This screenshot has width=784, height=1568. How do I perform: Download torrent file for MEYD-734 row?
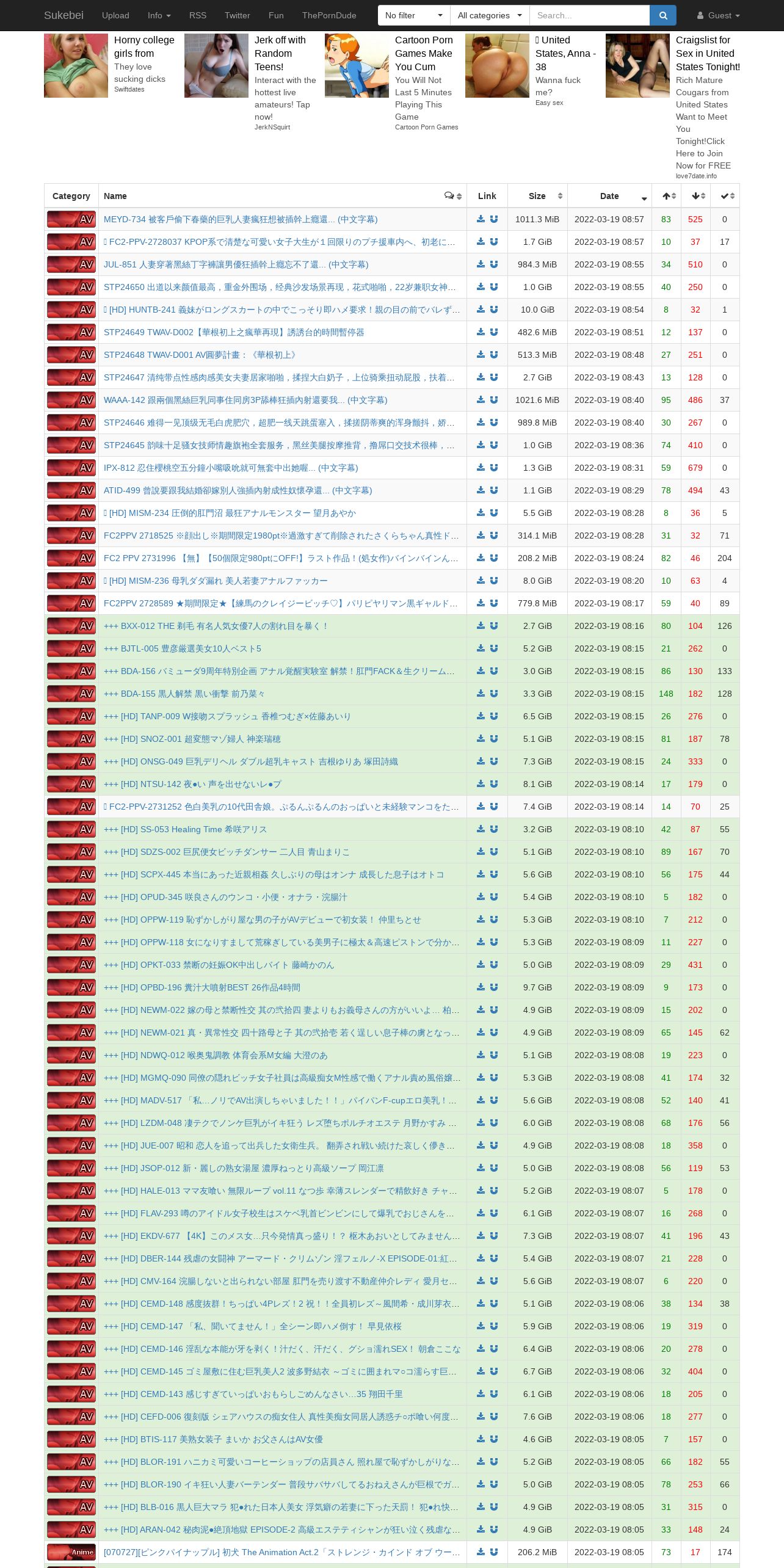[x=481, y=219]
